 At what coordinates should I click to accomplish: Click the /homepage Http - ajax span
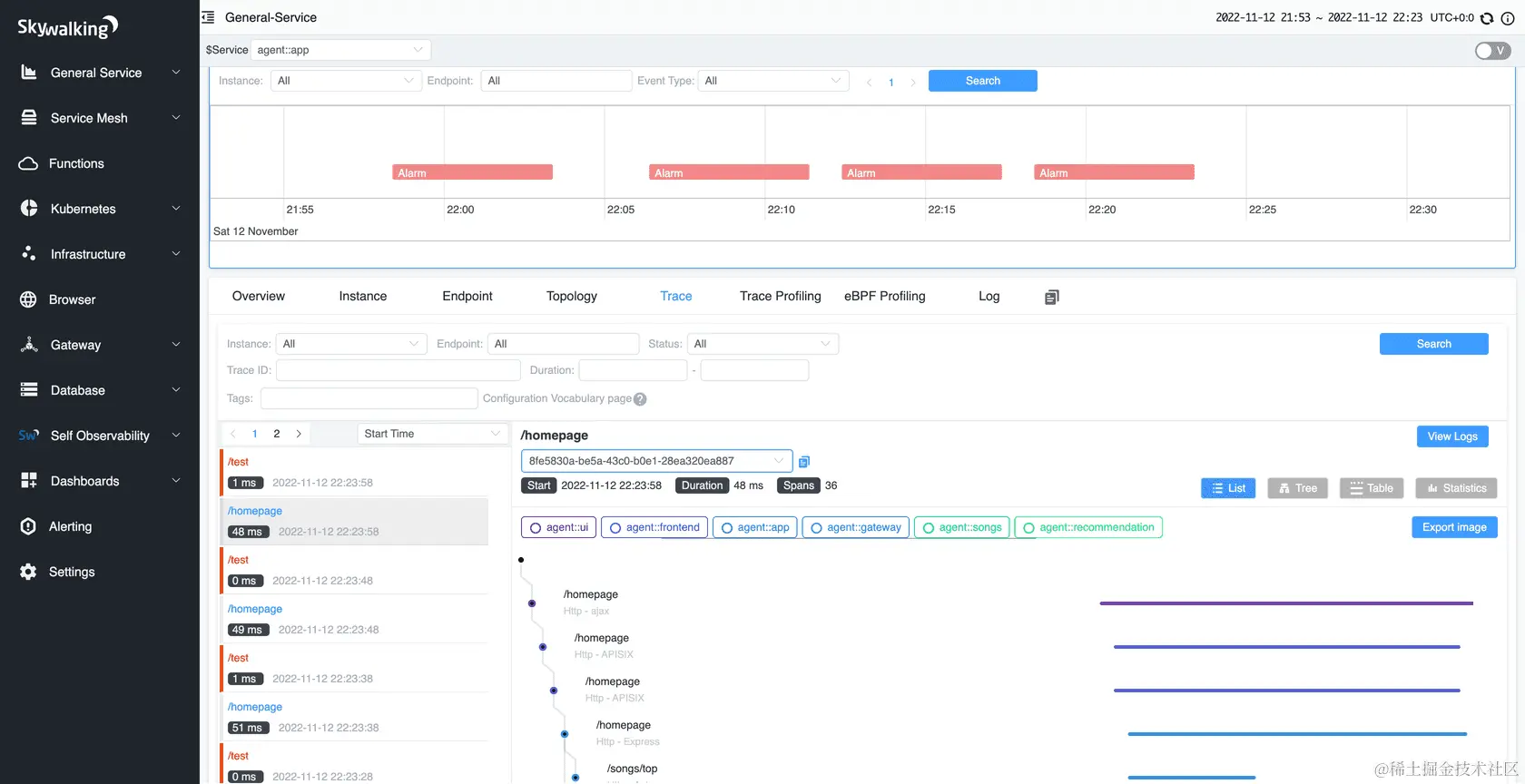590,603
